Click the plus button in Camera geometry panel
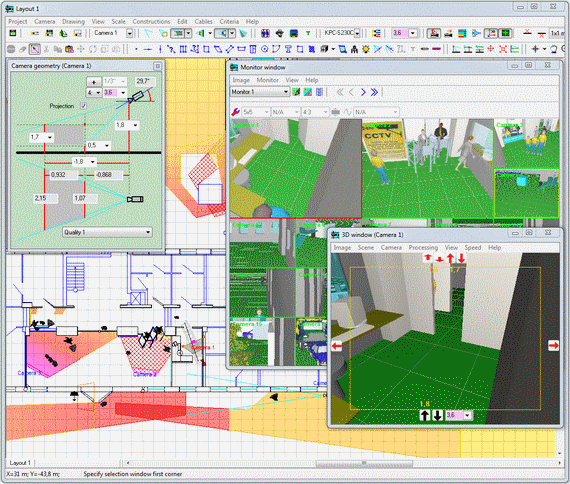This screenshot has height=484, width=570. pyautogui.click(x=93, y=82)
